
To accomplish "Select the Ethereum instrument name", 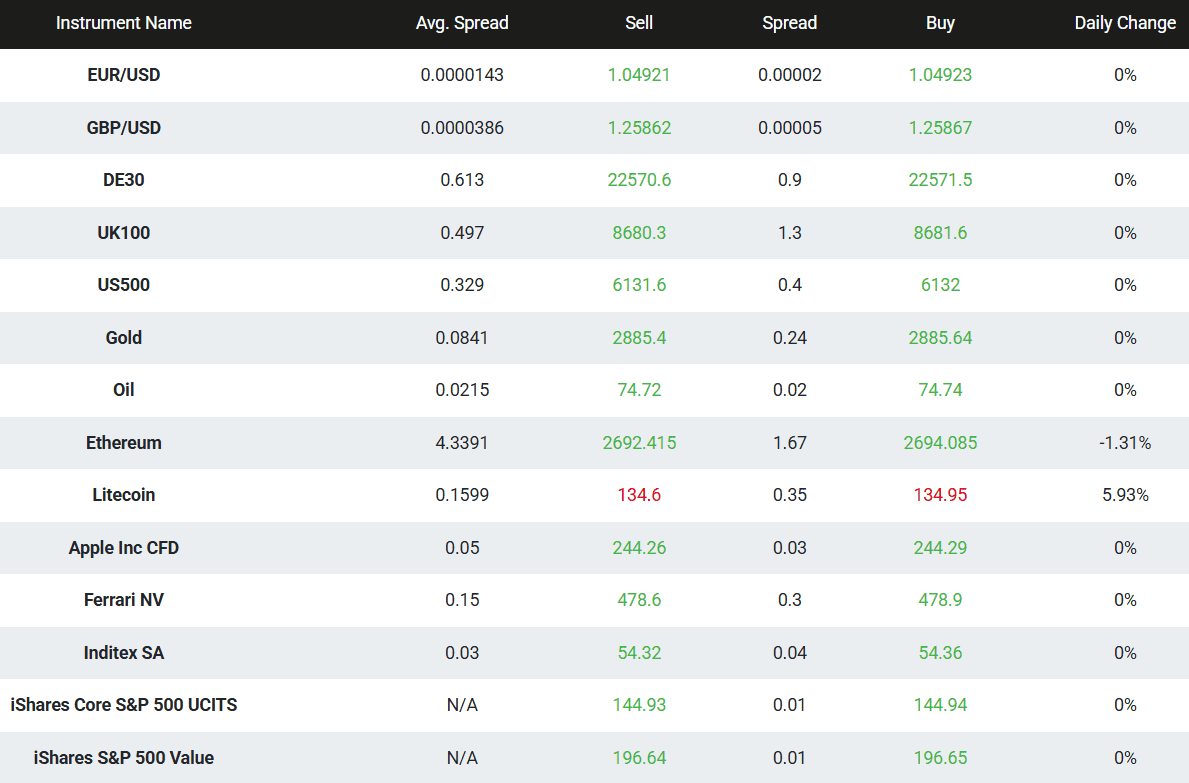I will (x=124, y=443).
